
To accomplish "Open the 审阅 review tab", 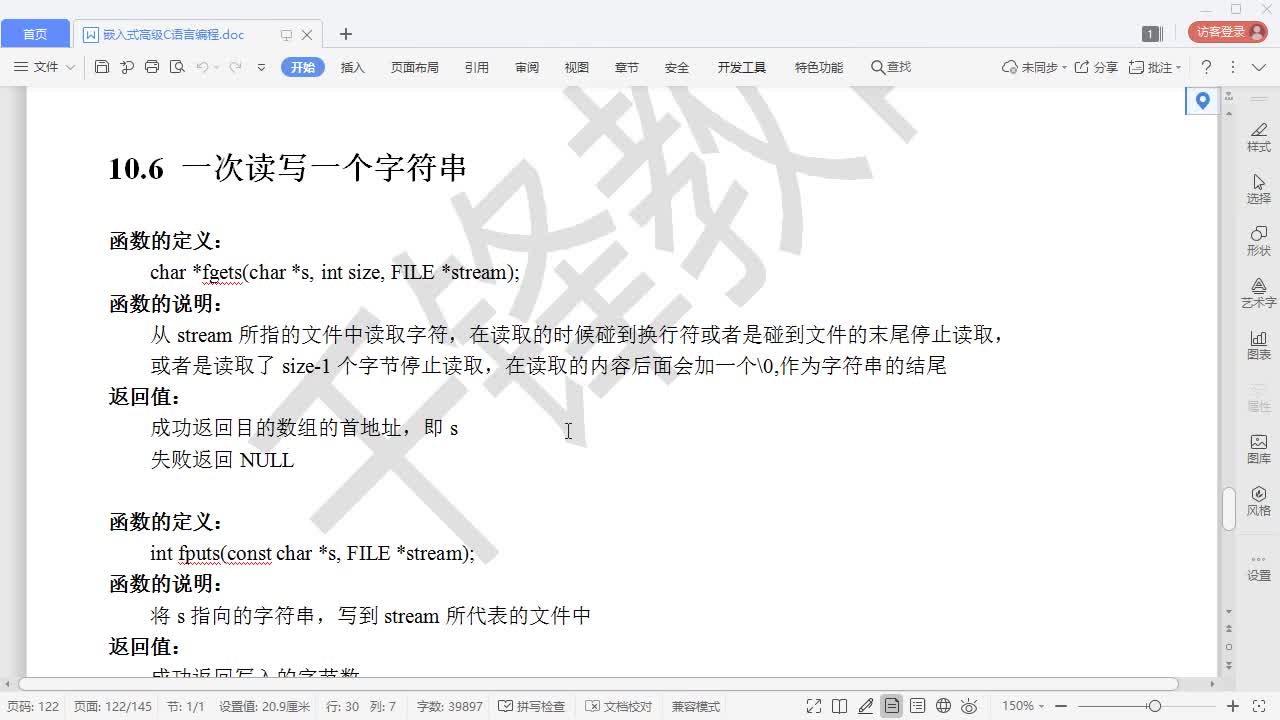I will [527, 67].
